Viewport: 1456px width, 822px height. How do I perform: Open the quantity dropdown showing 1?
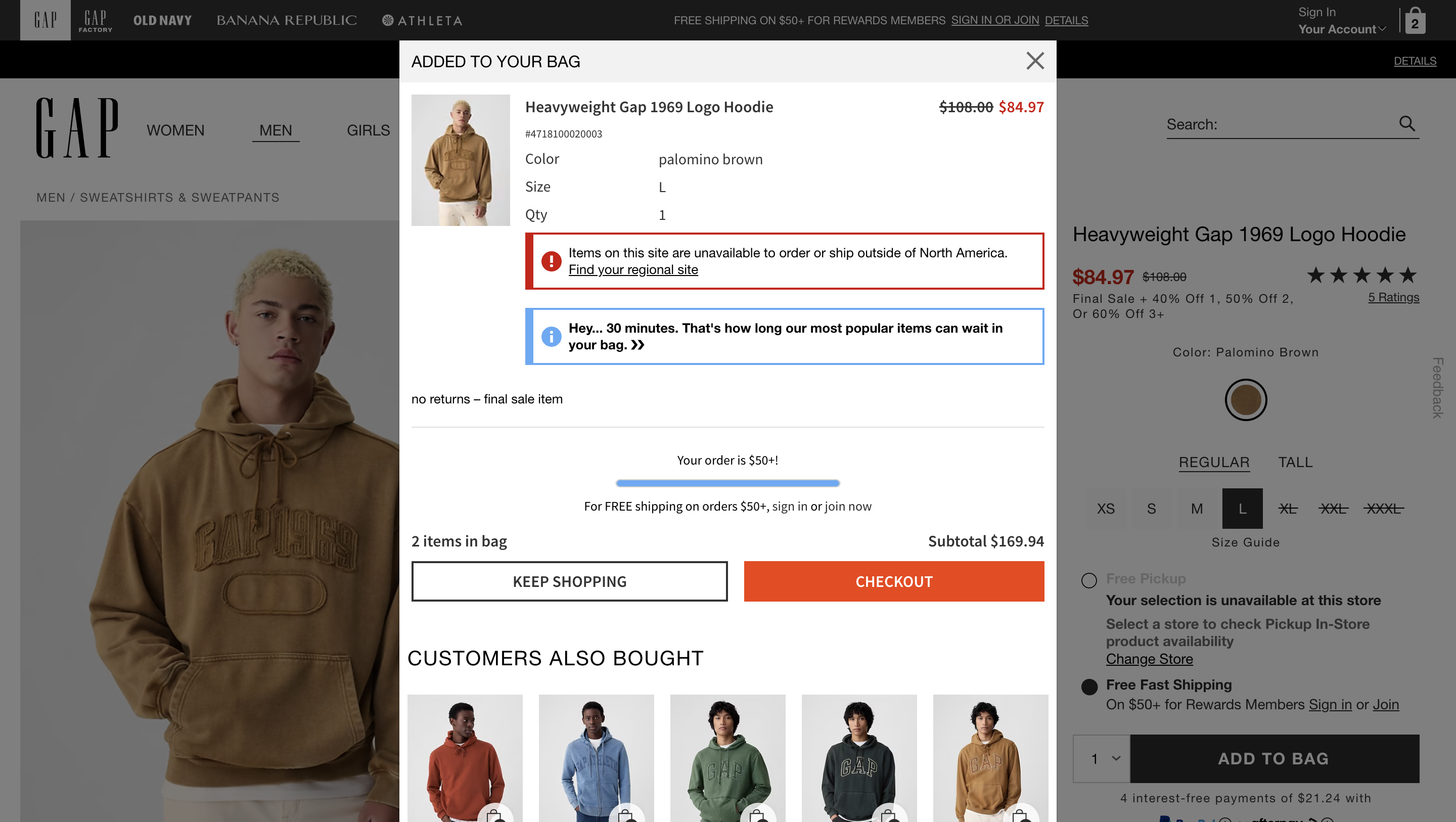(x=1101, y=758)
